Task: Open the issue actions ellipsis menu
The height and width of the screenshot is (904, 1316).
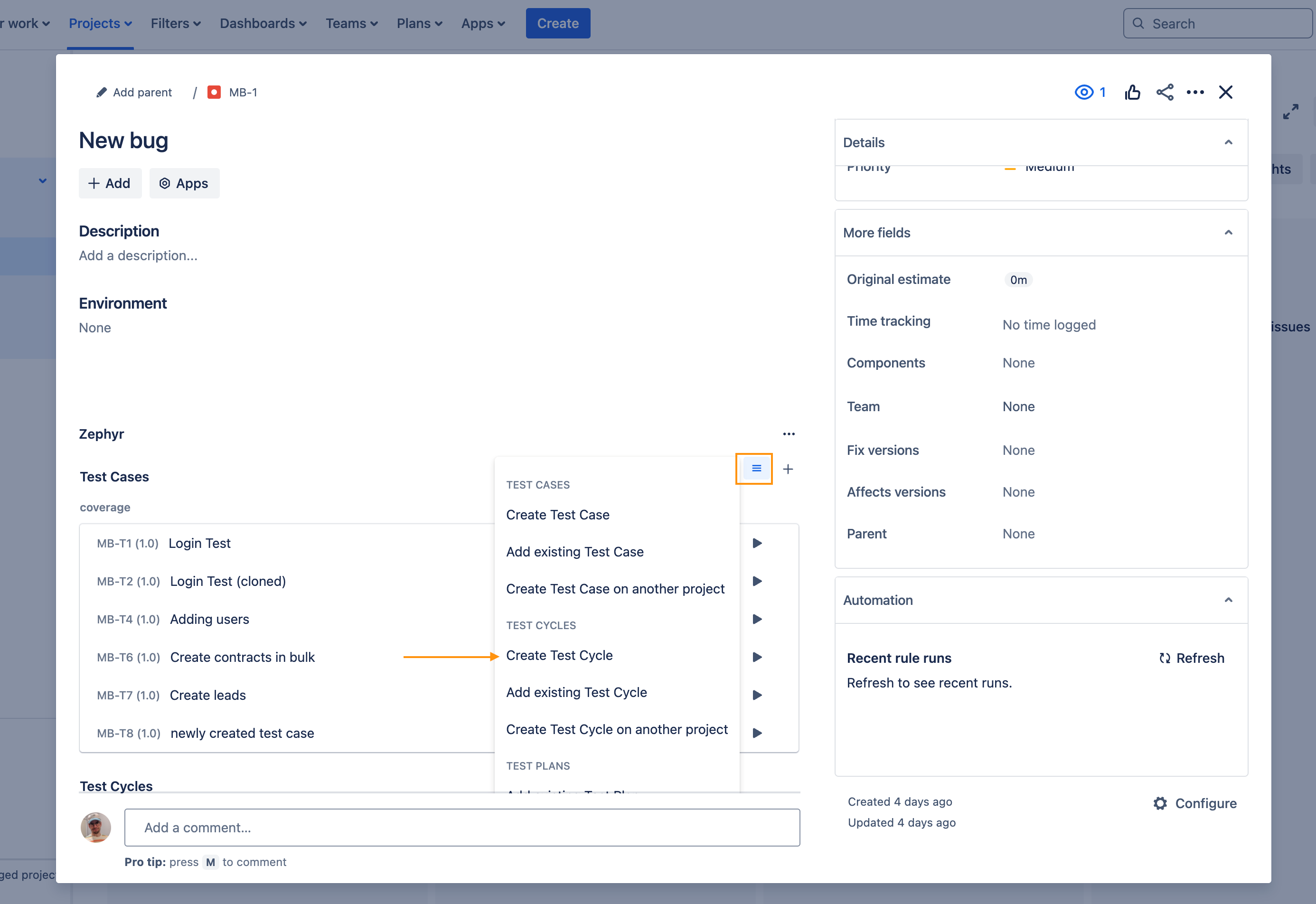Action: tap(1195, 92)
